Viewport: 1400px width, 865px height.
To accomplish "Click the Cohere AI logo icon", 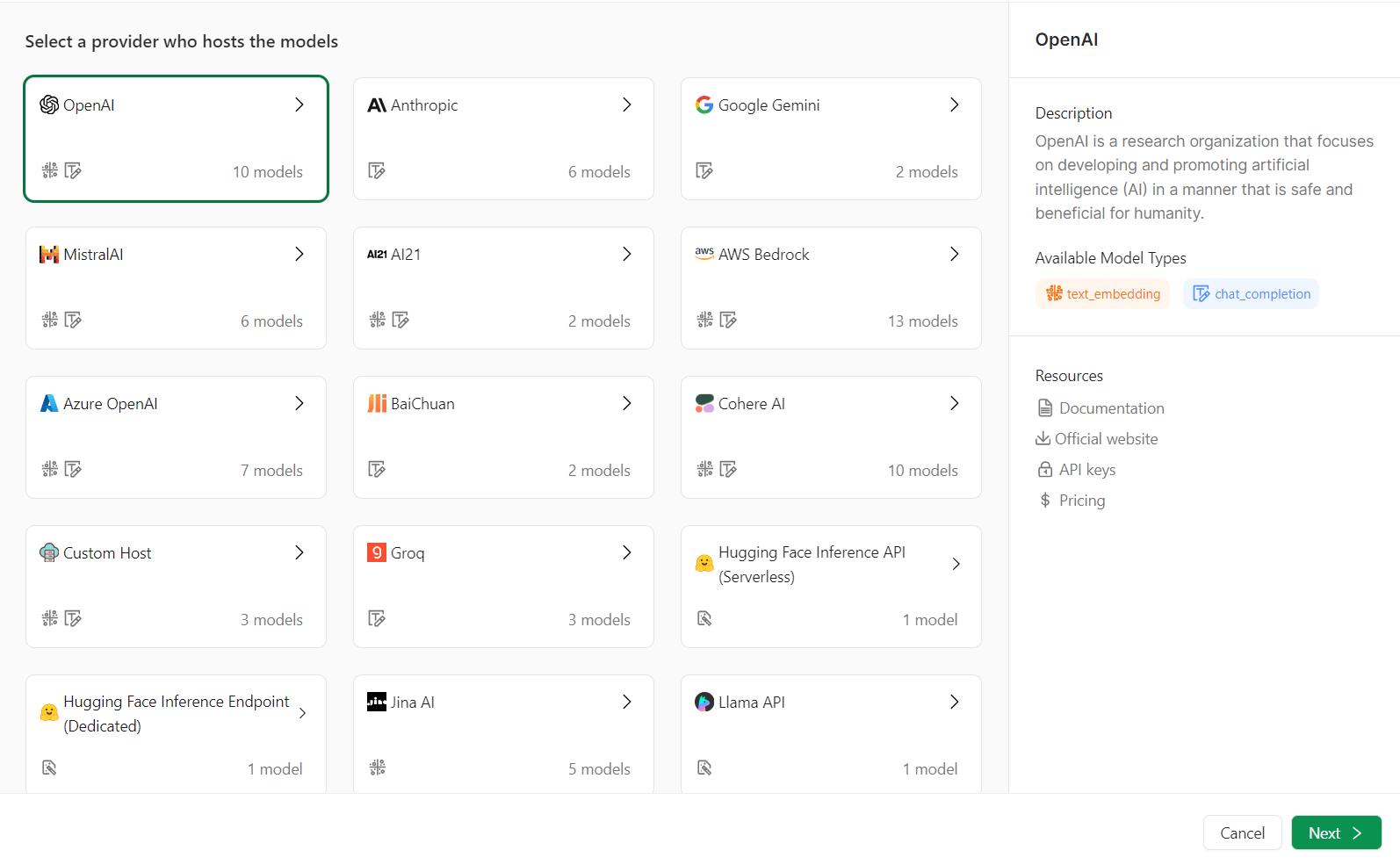I will click(x=704, y=403).
